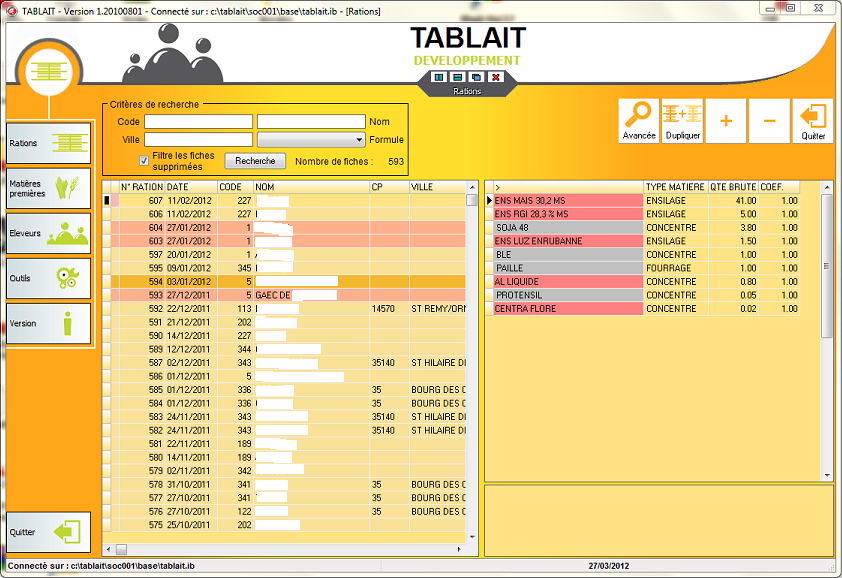Click the 27/03/2012 date in status bar
The width and height of the screenshot is (842, 578).
(608, 566)
